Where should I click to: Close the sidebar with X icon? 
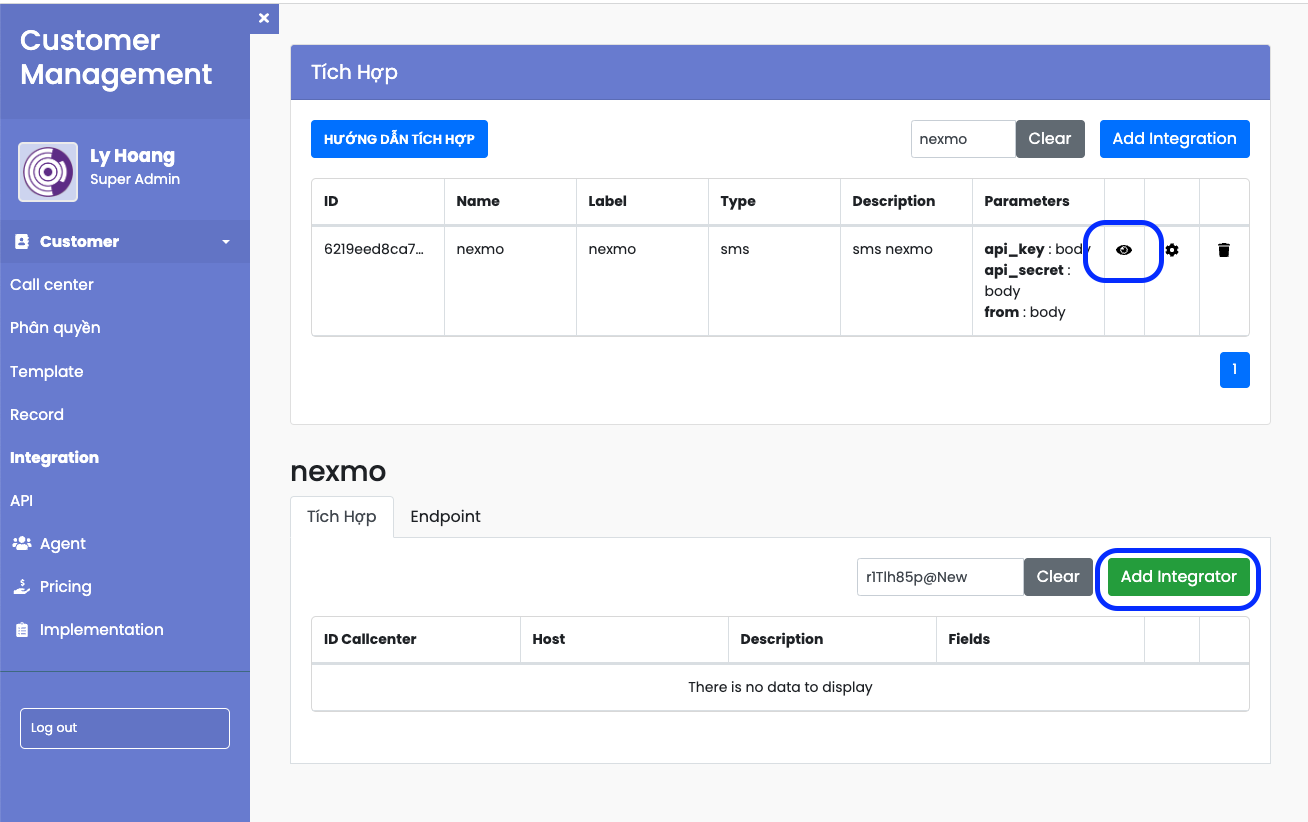[264, 18]
